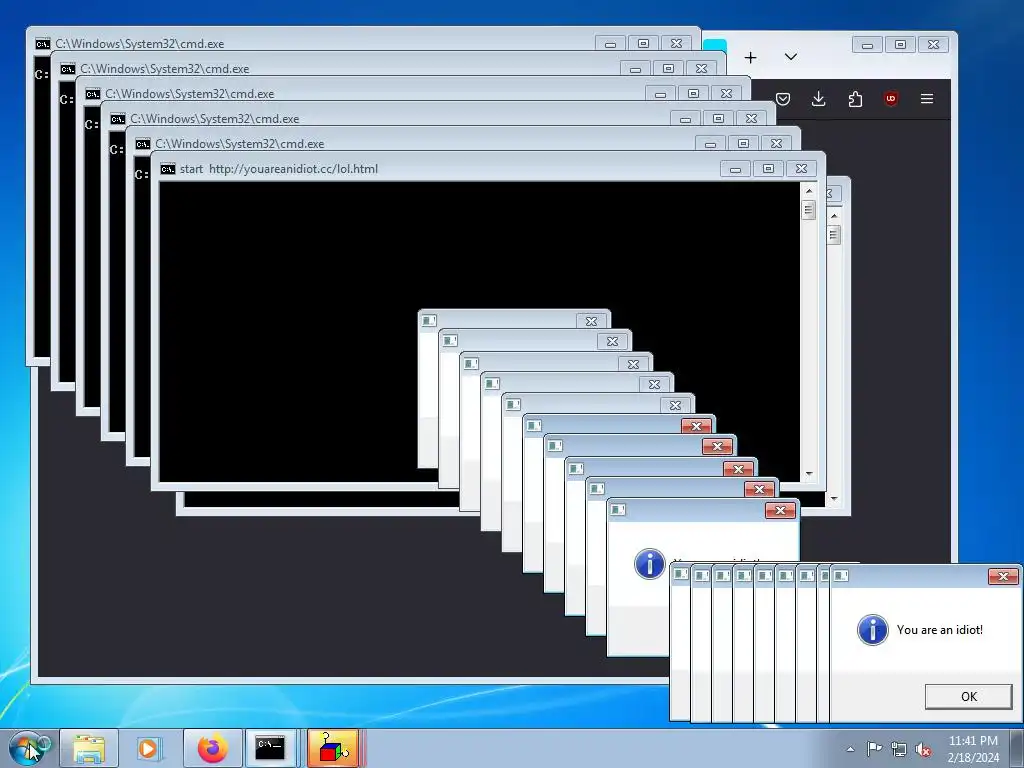Click scrollbar thumb in 'start http://youareanidiot.cc' window
Screen dimensions: 1024x768
809,210
